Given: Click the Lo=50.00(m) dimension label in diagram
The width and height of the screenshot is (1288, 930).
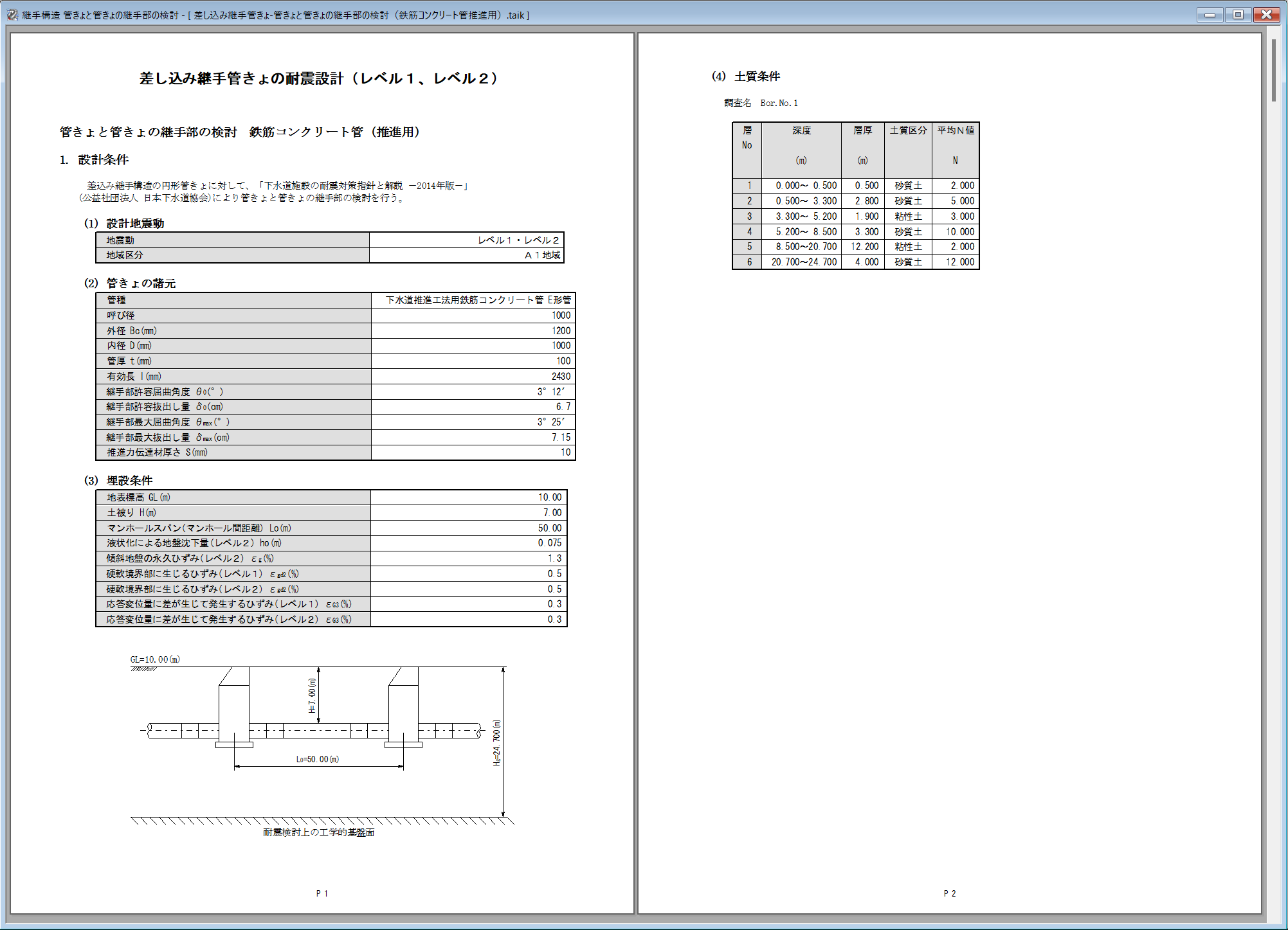Looking at the screenshot, I should 318,759.
